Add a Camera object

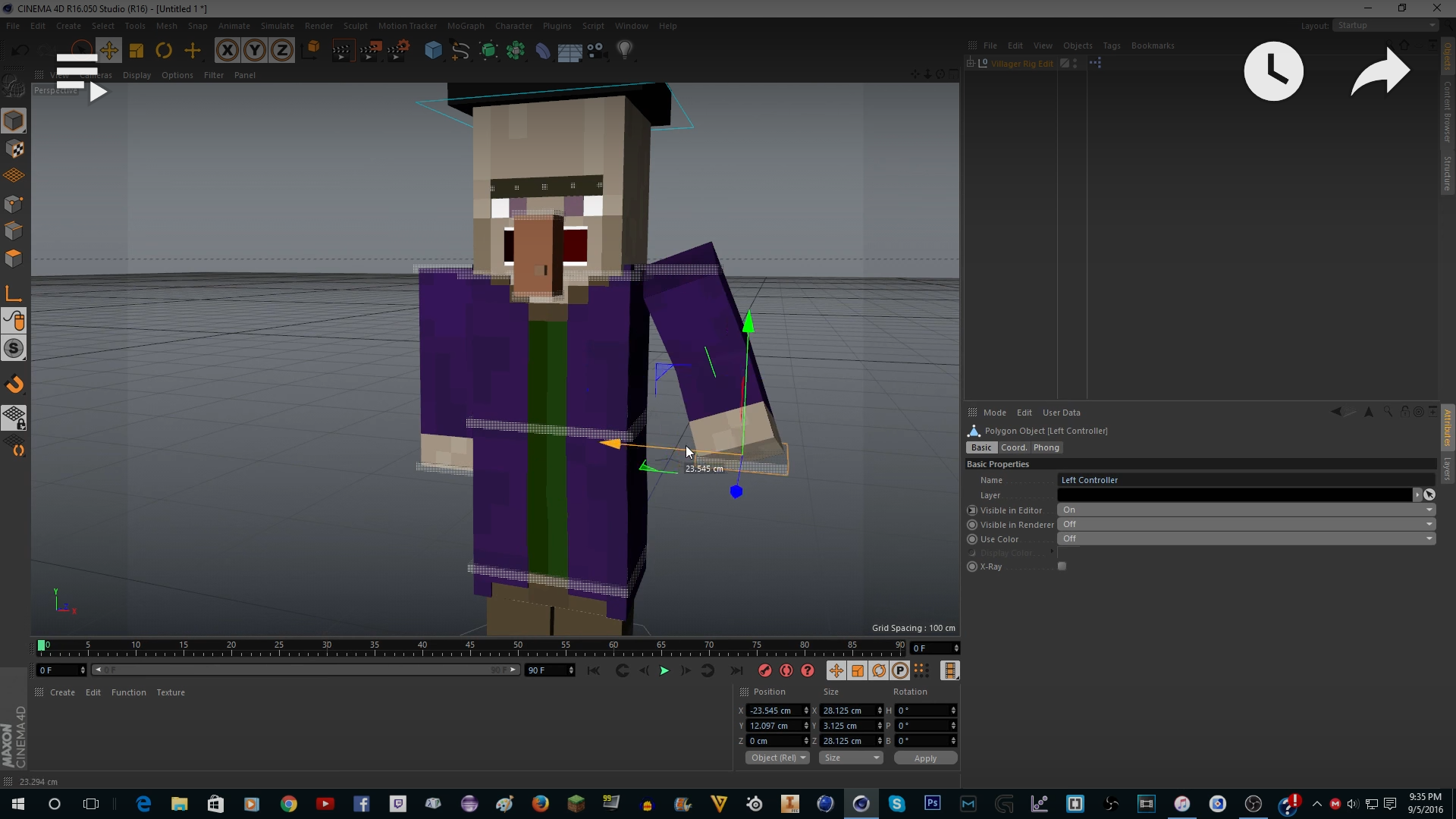click(x=597, y=51)
